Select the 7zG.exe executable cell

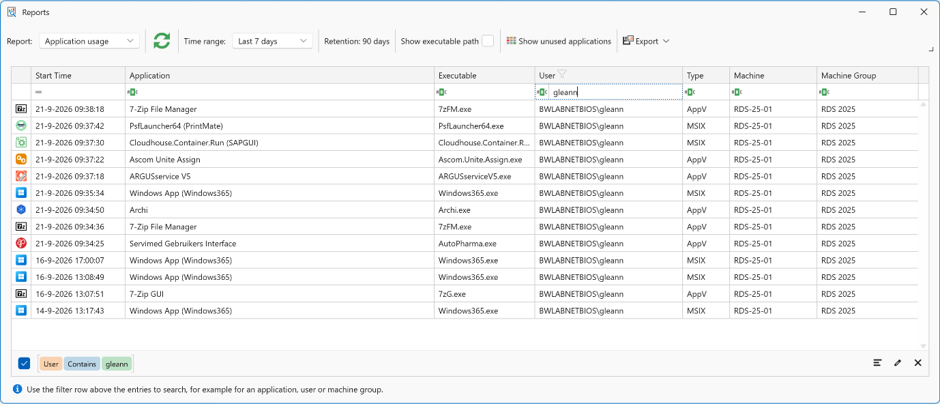tap(484, 294)
